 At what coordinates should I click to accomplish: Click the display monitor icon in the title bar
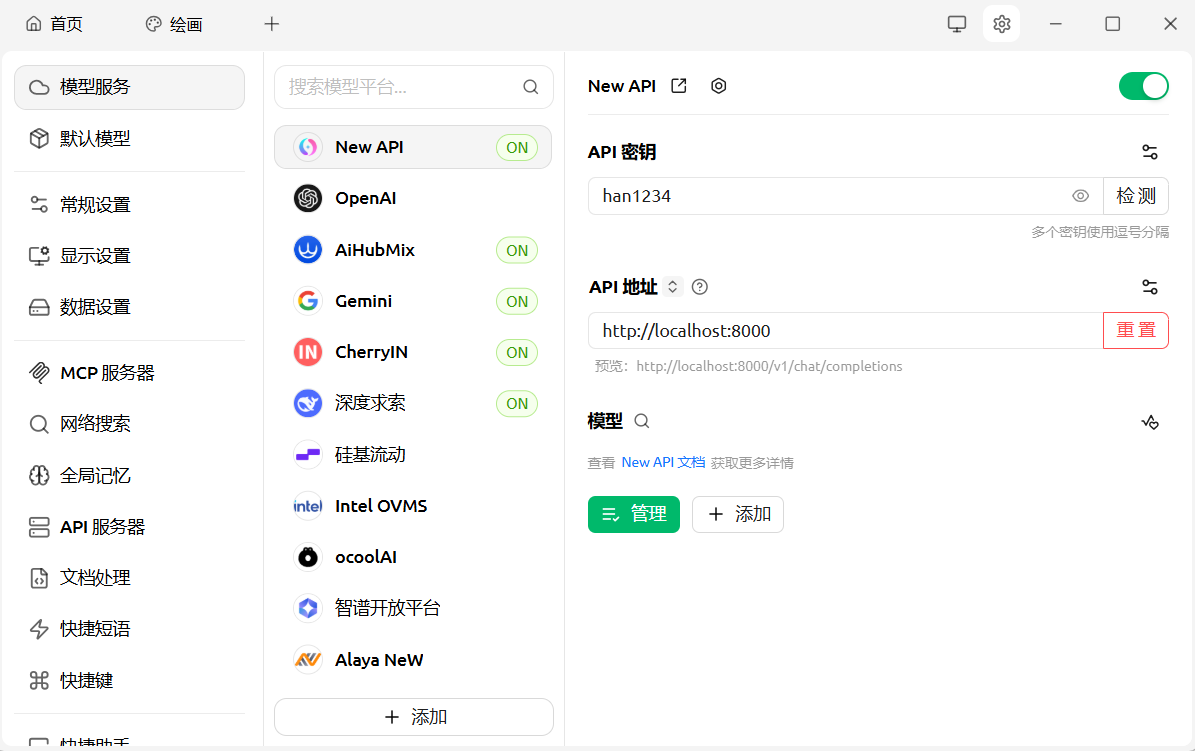point(956,24)
